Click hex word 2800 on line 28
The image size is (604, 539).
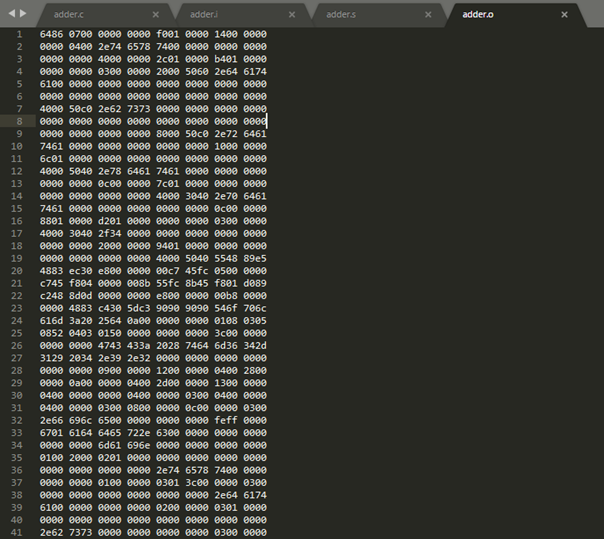[x=255, y=371]
